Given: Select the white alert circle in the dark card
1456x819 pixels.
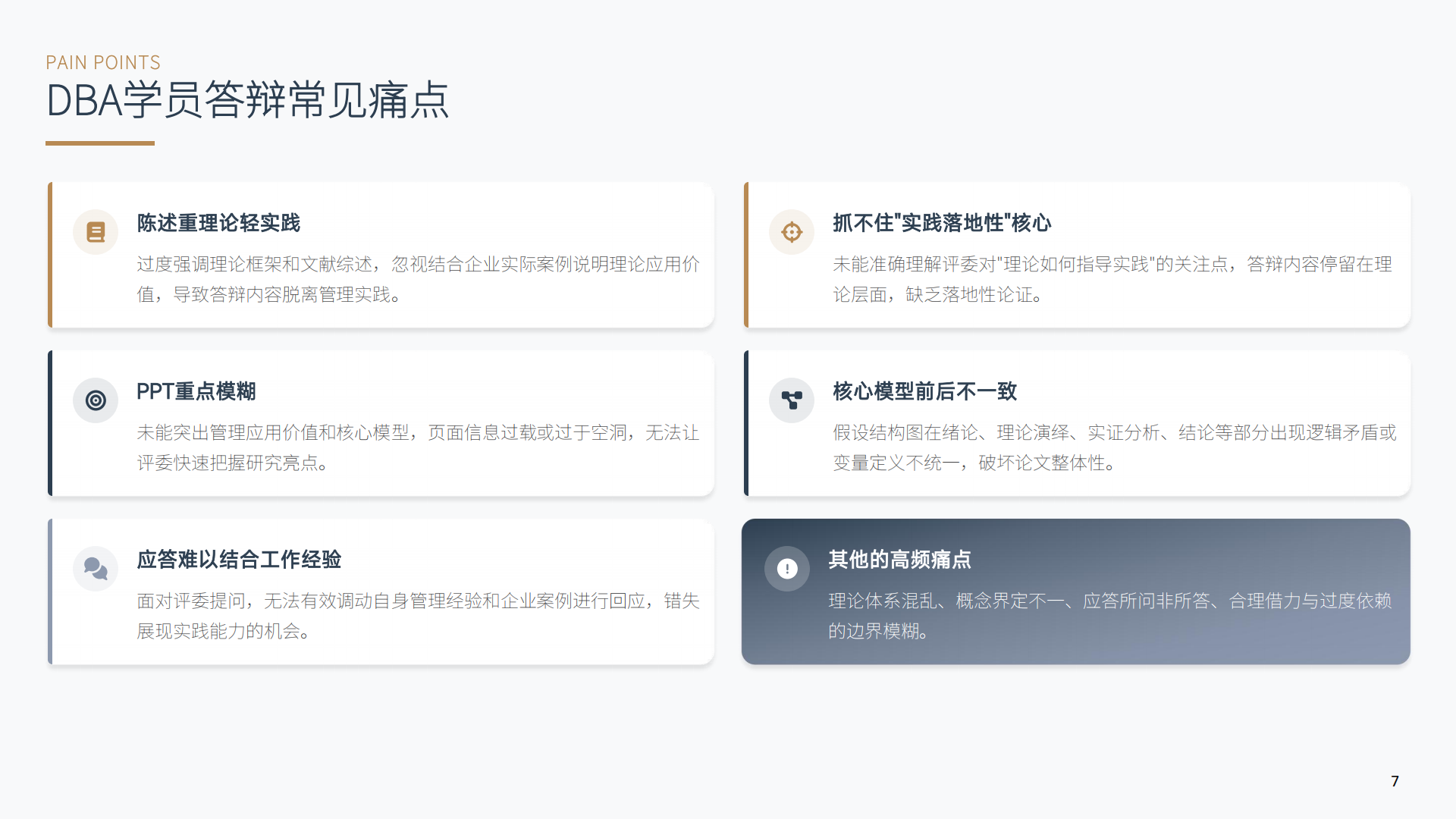Looking at the screenshot, I should (786, 568).
